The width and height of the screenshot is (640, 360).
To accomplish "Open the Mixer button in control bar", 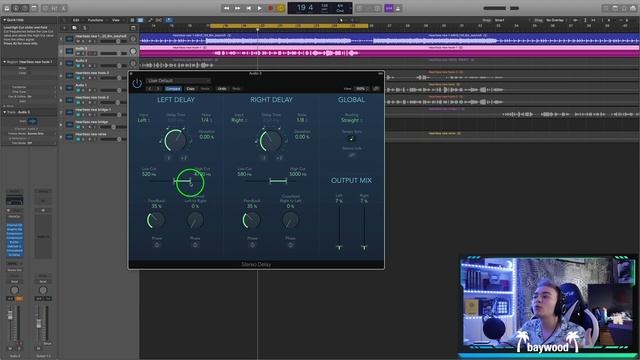I will pos(55,8).
